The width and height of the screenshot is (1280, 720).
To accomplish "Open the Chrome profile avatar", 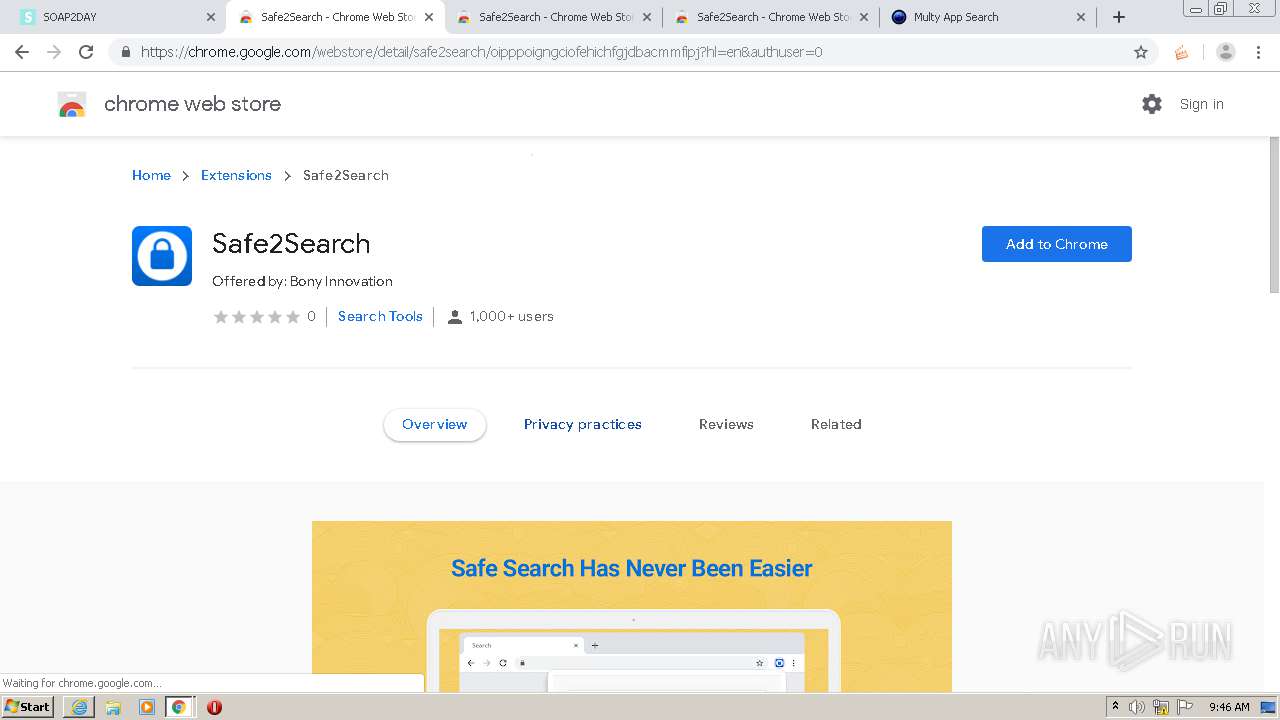I will 1226,52.
